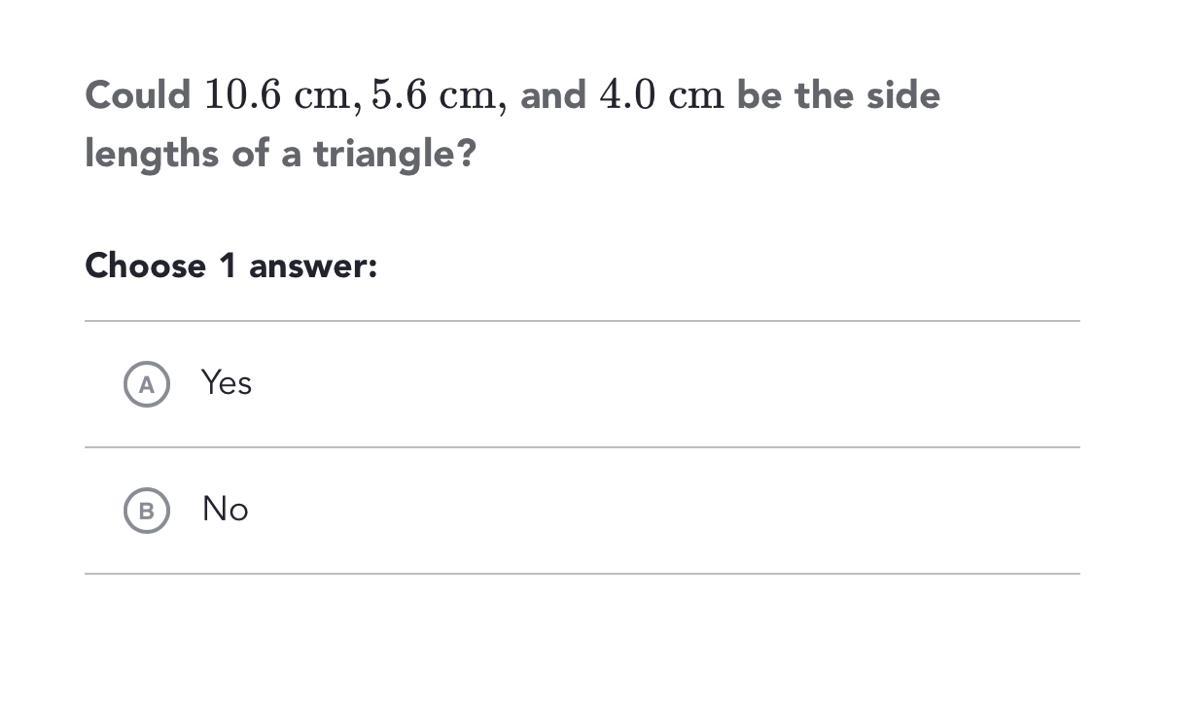Click the word "triangle?" in the question
Screen dimensions: 1200x709
click(394, 154)
